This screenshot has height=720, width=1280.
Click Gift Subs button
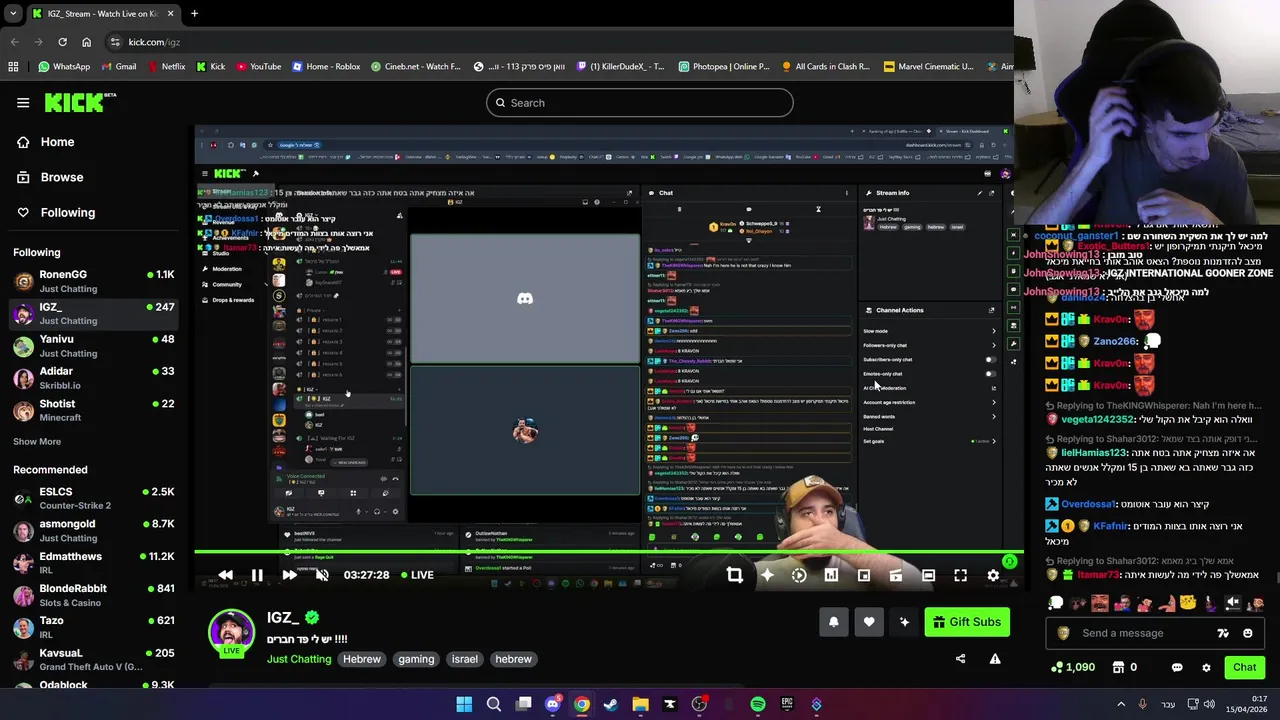pyautogui.click(x=967, y=622)
